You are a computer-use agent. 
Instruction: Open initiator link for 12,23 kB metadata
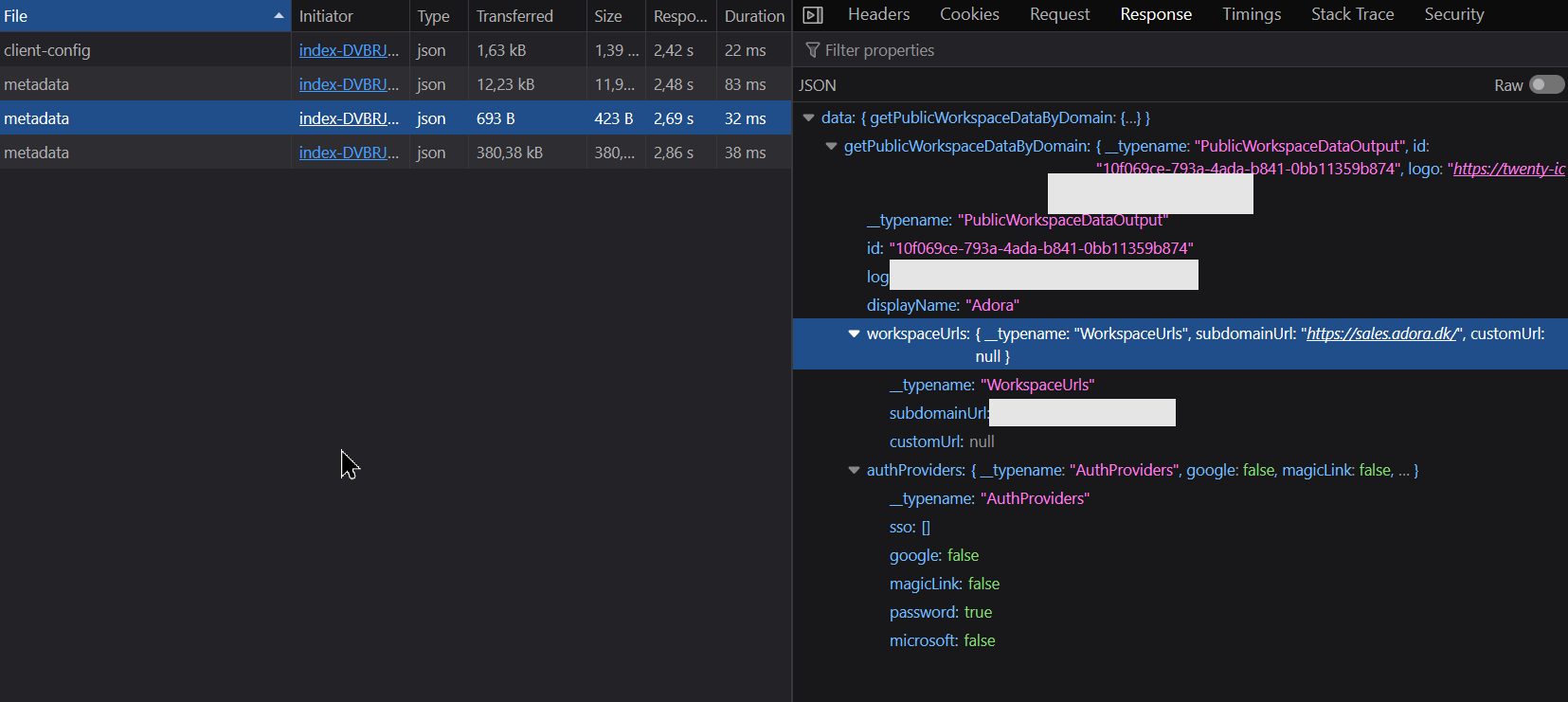[349, 84]
